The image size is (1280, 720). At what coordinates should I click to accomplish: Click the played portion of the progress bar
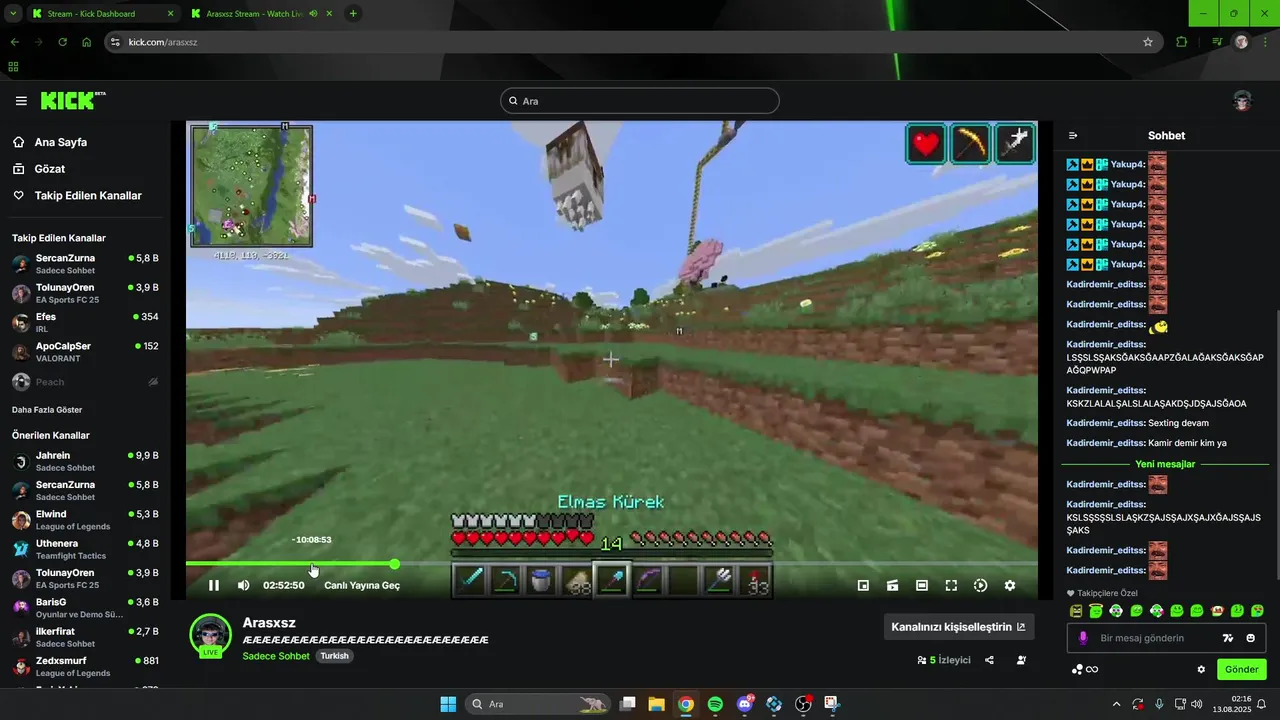288,564
